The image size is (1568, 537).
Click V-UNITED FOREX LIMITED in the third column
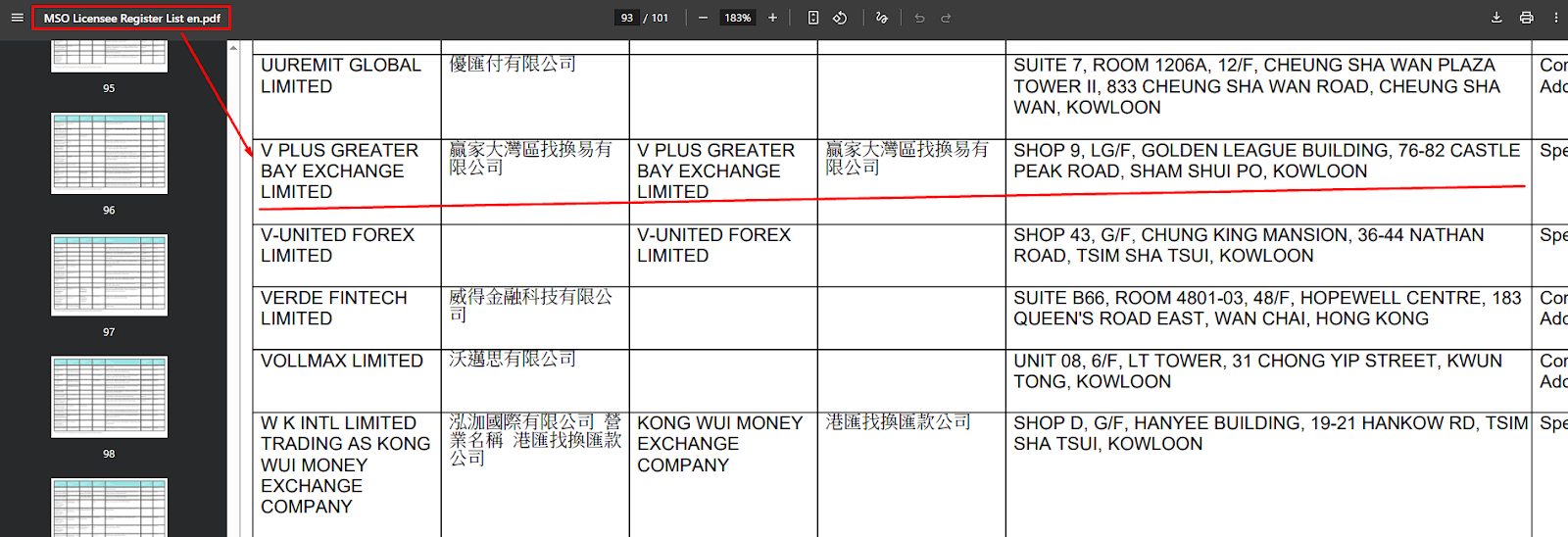click(x=723, y=255)
